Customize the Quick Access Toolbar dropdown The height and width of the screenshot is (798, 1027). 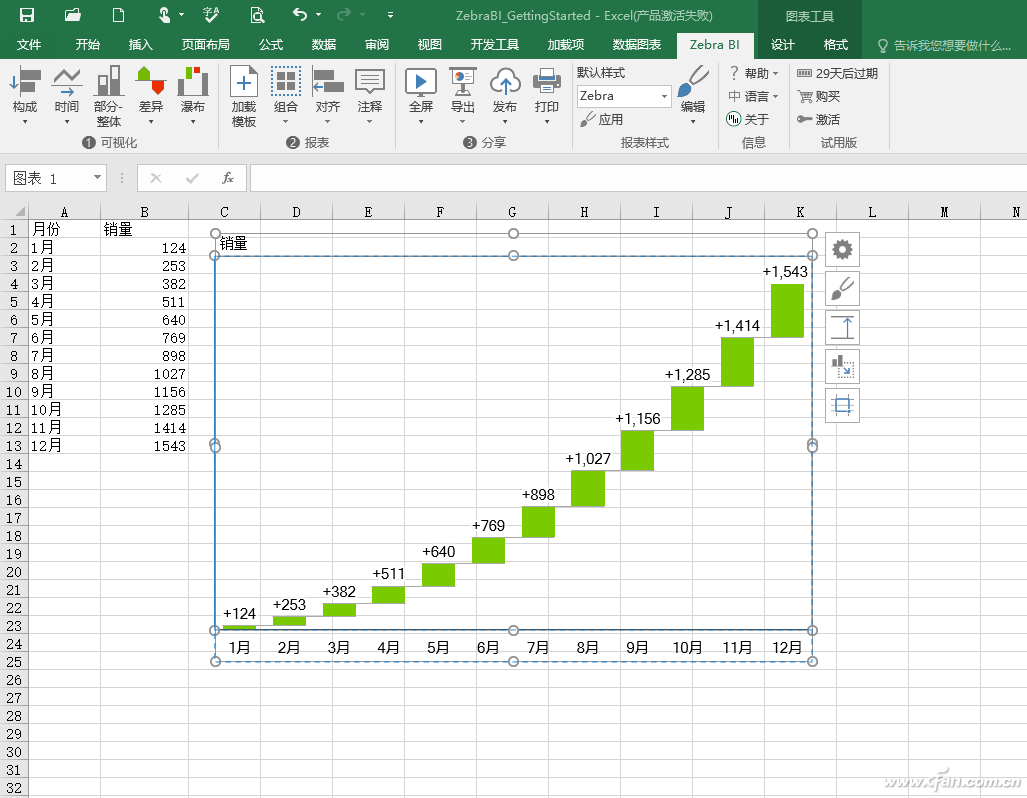pos(390,14)
